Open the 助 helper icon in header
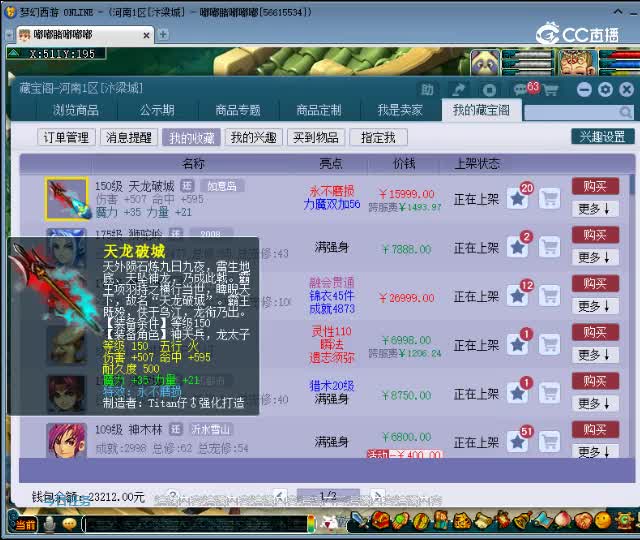The height and width of the screenshot is (540, 640). (427, 89)
